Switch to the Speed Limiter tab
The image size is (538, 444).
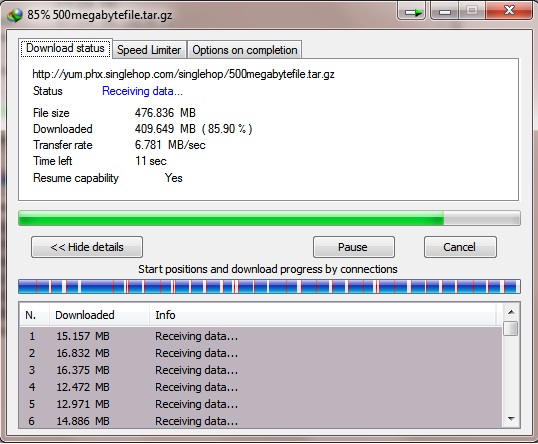coord(149,50)
